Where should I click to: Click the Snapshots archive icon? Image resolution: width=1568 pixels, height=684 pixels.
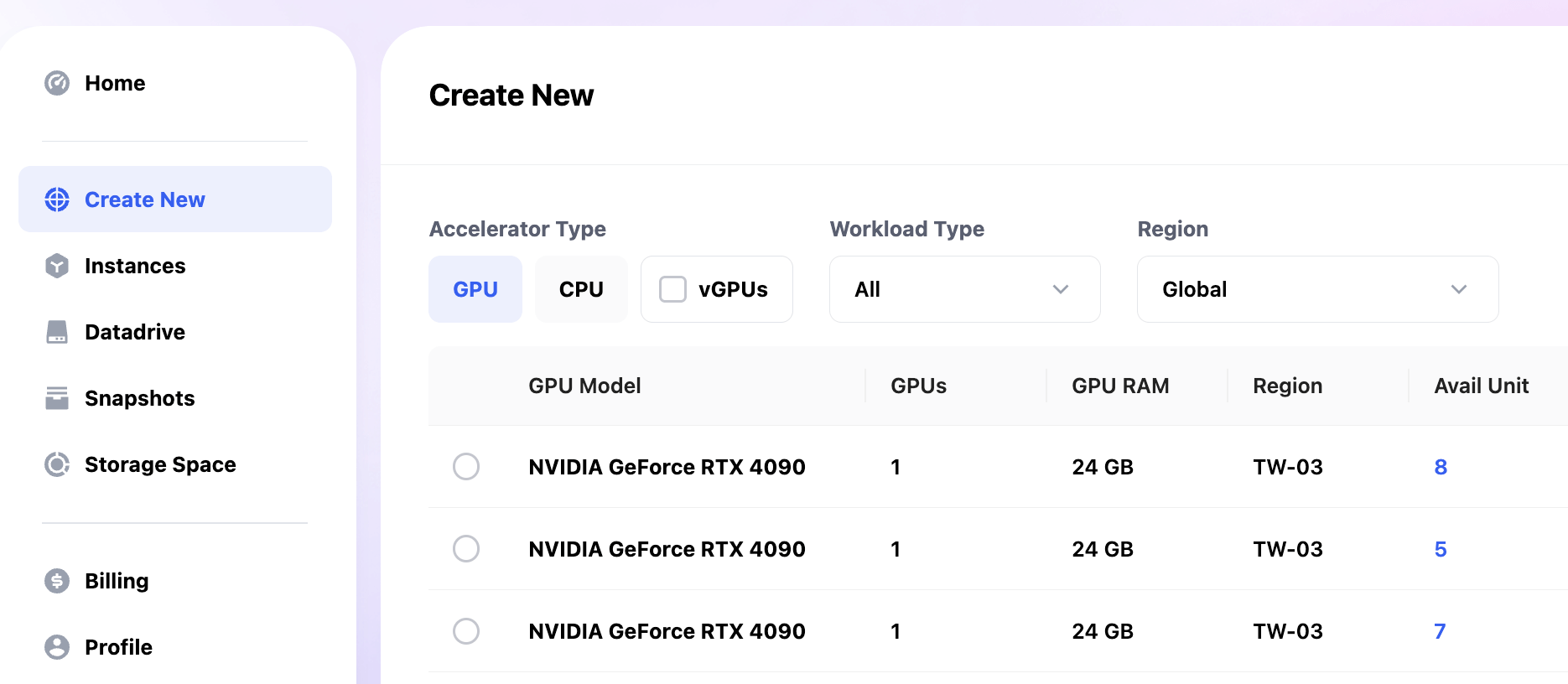click(x=57, y=398)
